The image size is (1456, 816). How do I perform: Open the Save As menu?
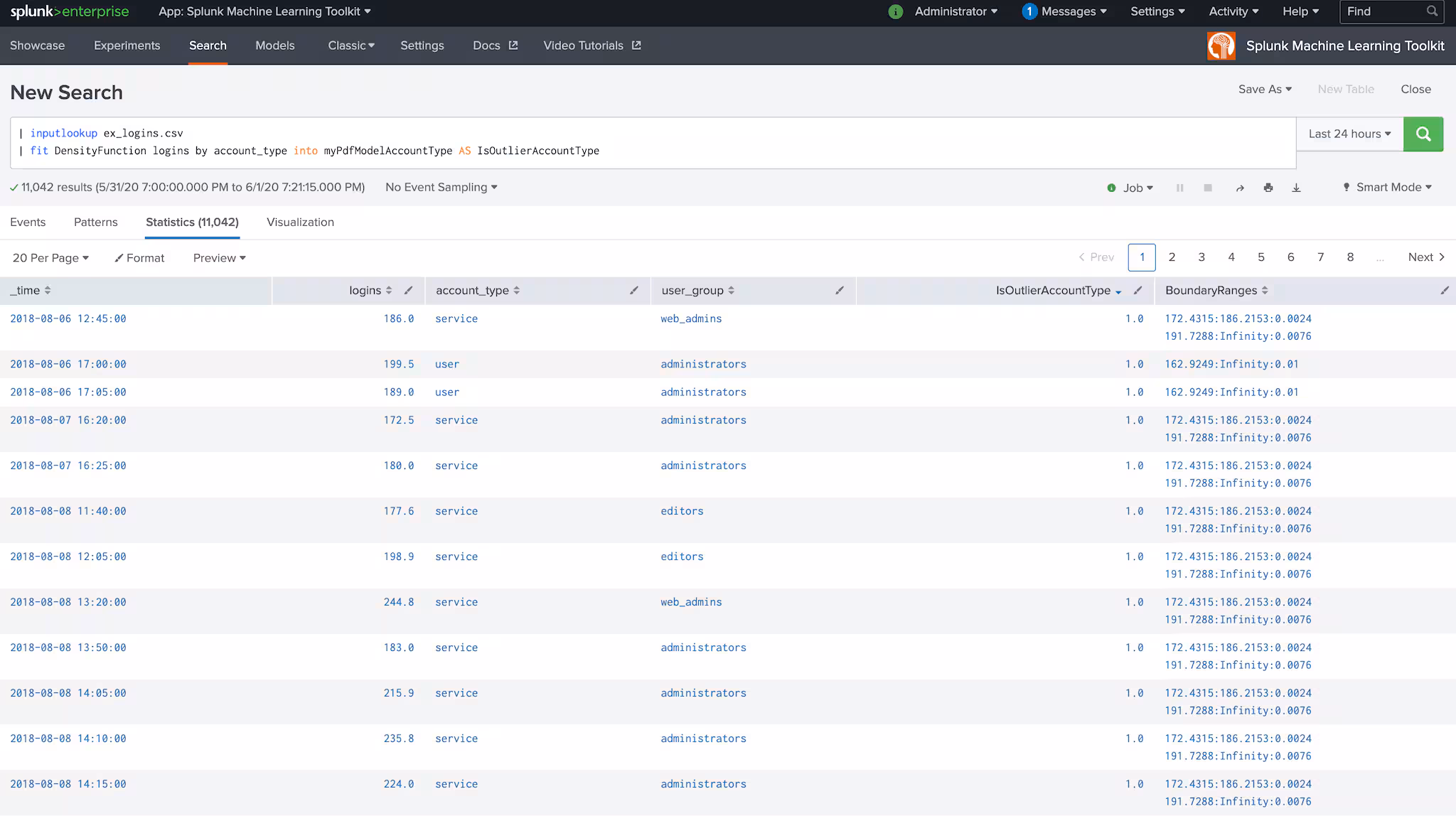coord(1264,89)
